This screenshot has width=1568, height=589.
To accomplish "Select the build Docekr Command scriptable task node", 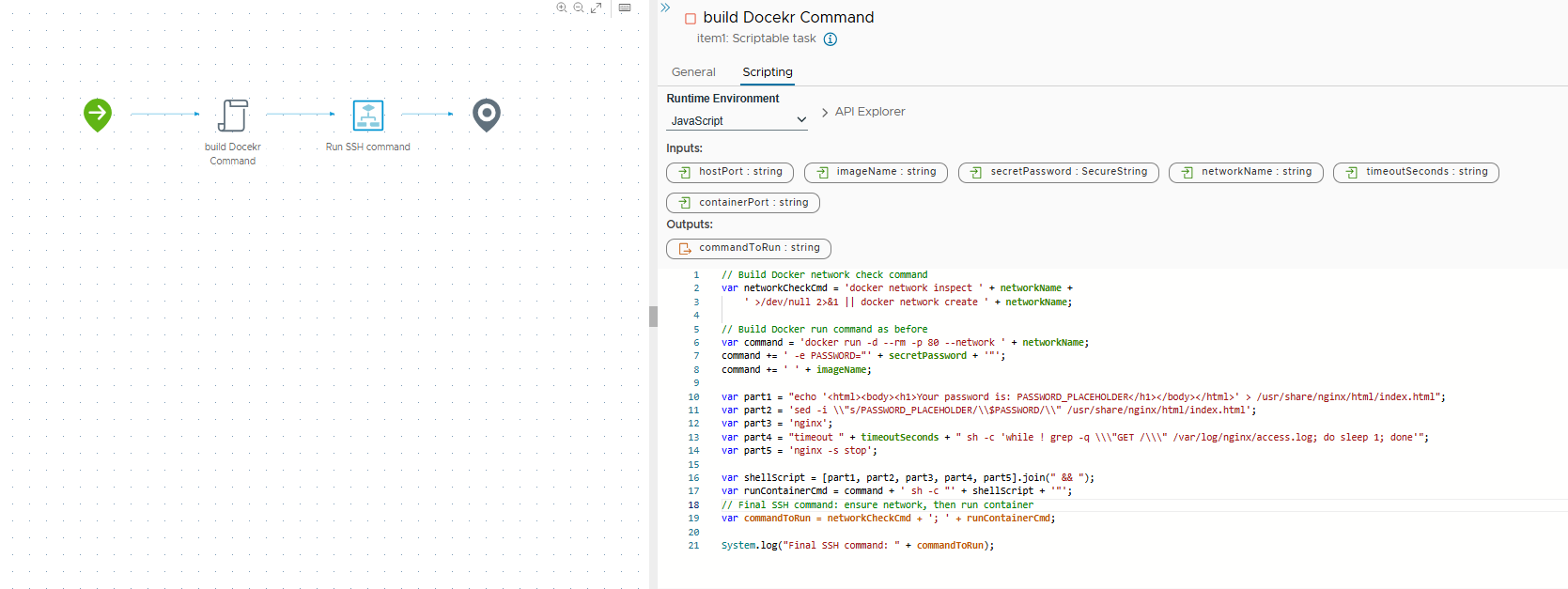I will pos(233,115).
